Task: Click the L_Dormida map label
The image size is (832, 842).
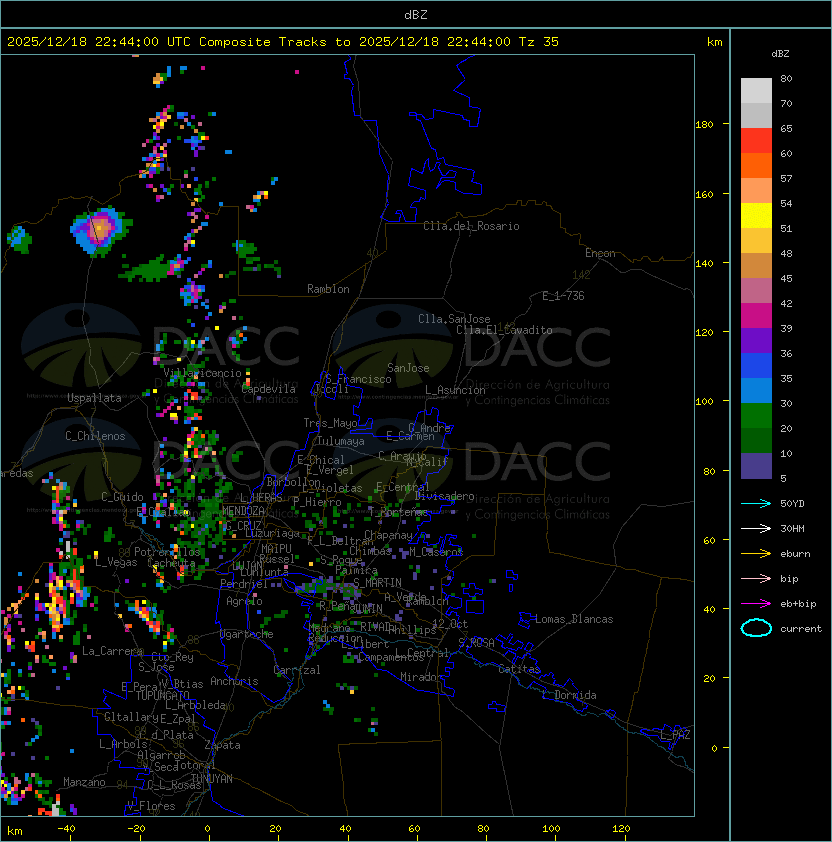Action: click(x=569, y=695)
